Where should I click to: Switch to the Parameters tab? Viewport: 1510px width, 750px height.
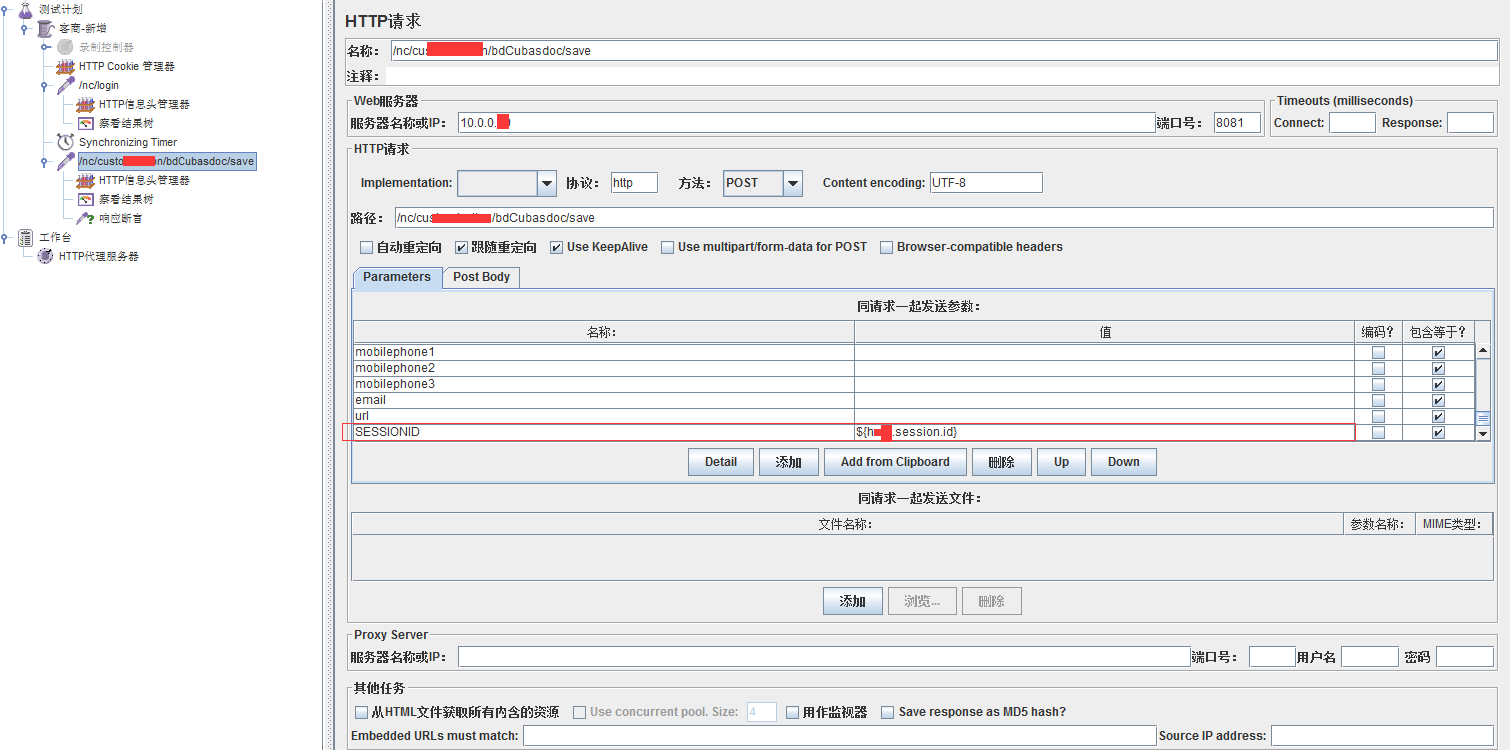[x=396, y=277]
